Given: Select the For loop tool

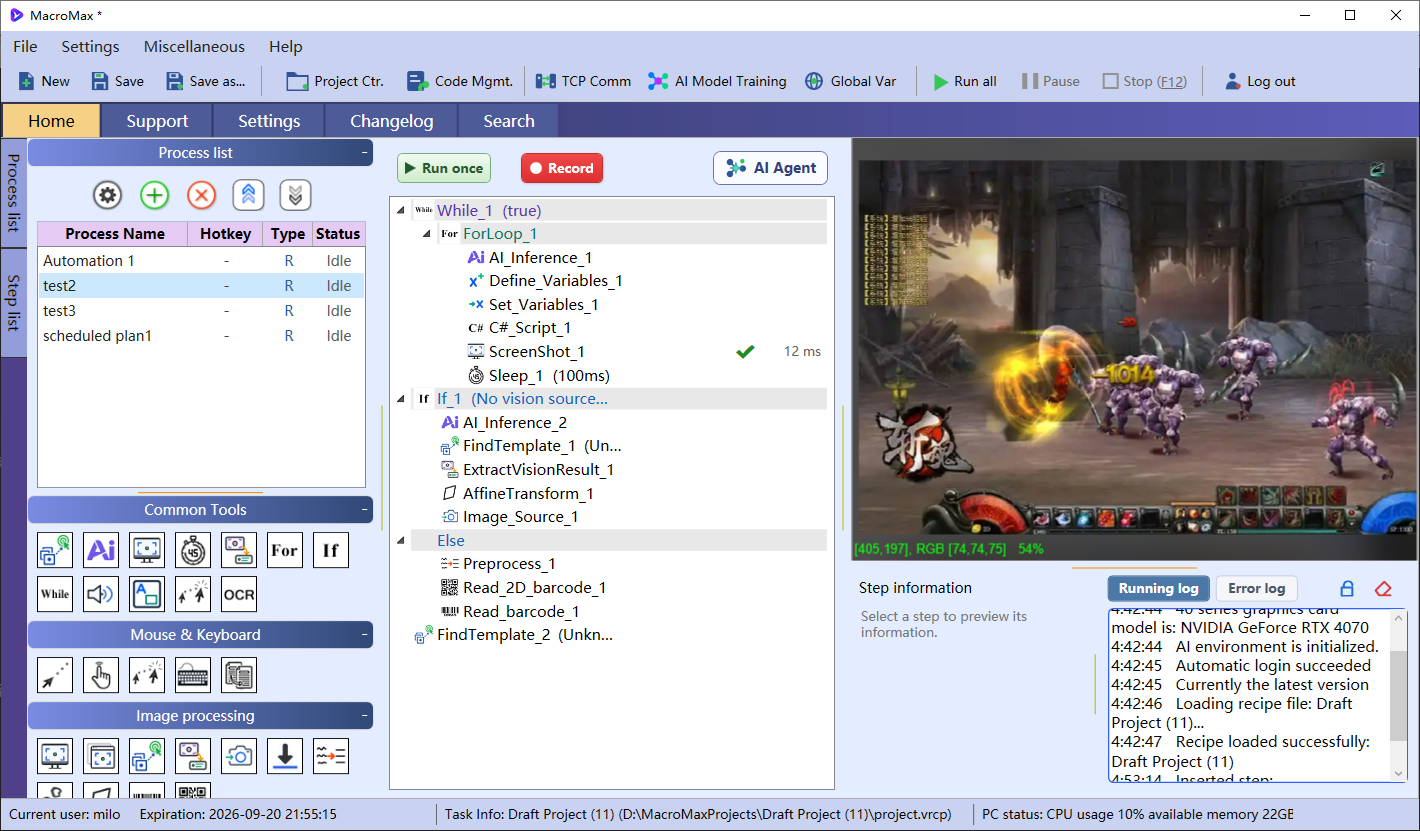Looking at the screenshot, I should click(x=285, y=550).
